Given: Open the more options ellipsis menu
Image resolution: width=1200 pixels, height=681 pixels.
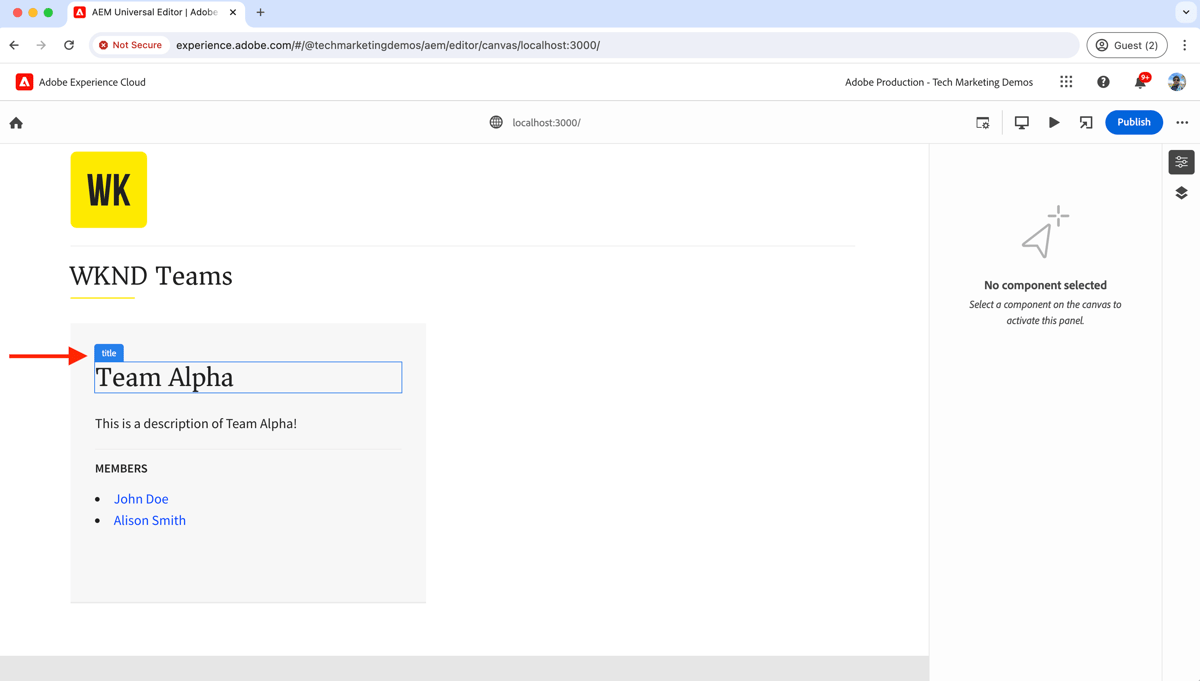Looking at the screenshot, I should pyautogui.click(x=1182, y=122).
